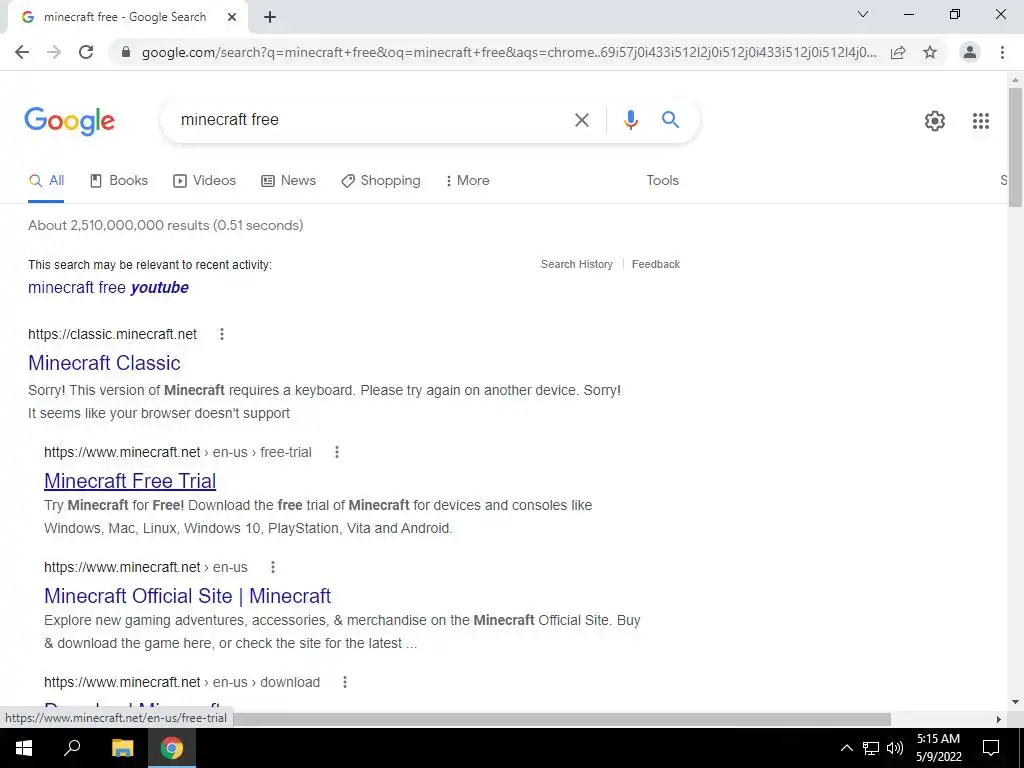Reload the page
Image resolution: width=1024 pixels, height=768 pixels.
[x=86, y=52]
